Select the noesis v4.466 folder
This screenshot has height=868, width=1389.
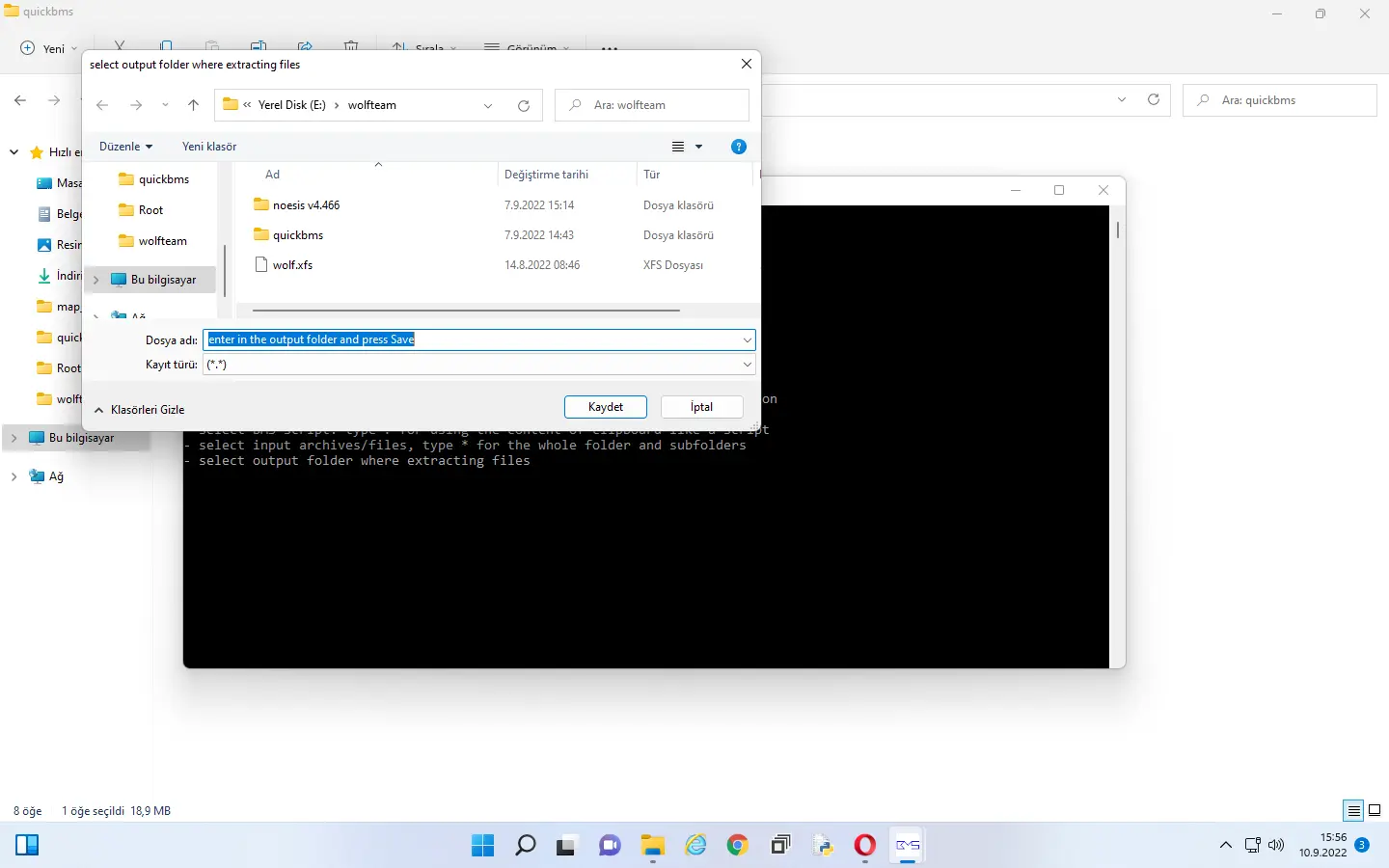click(x=306, y=205)
